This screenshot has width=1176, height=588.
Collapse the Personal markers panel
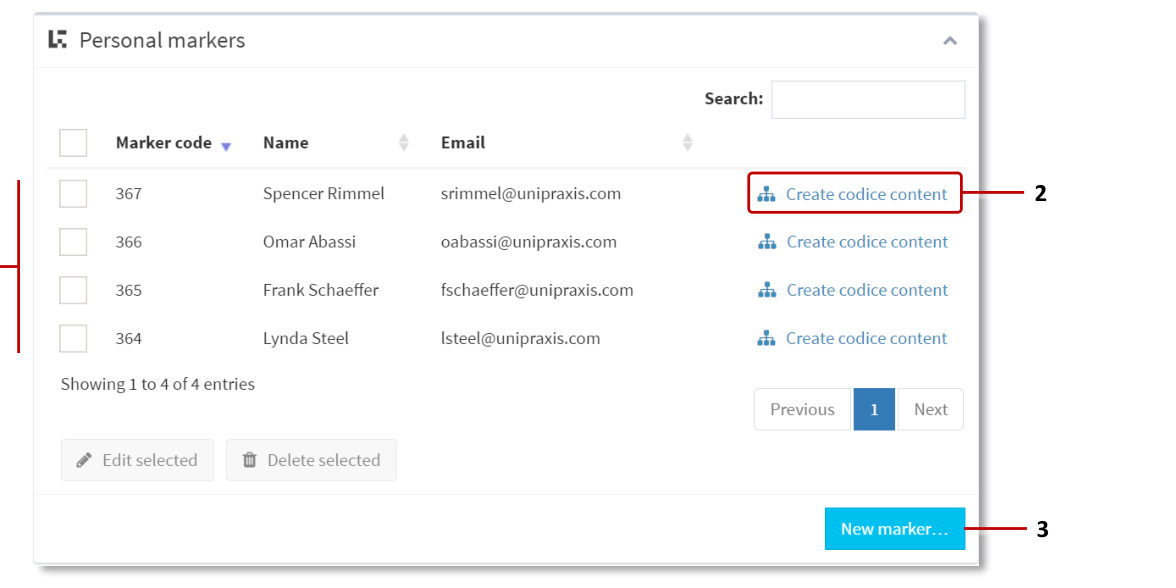950,41
